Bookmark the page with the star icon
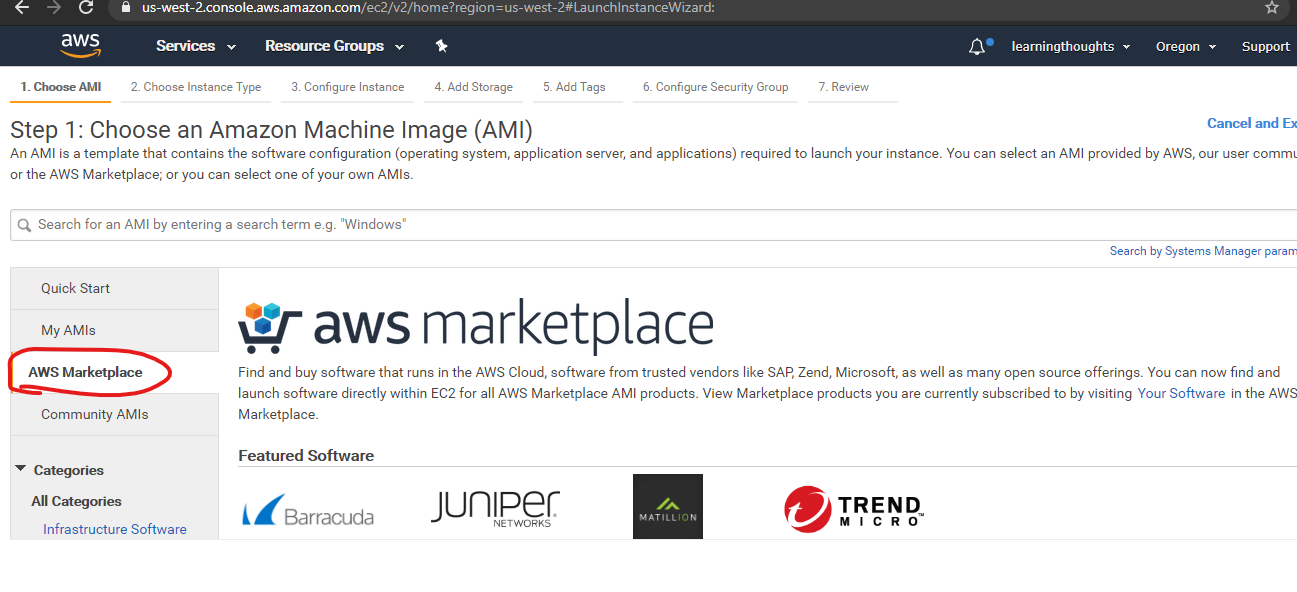 (1272, 7)
